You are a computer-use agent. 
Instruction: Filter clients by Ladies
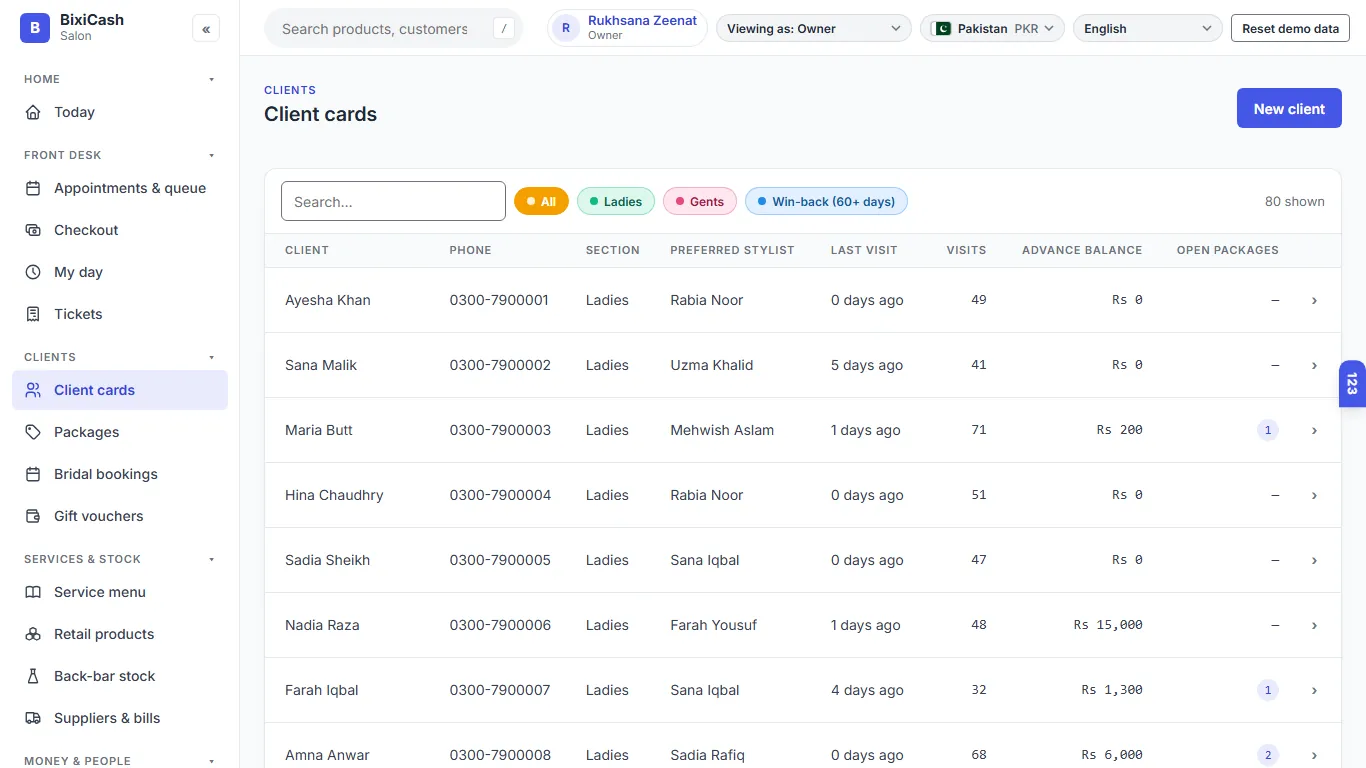[616, 201]
